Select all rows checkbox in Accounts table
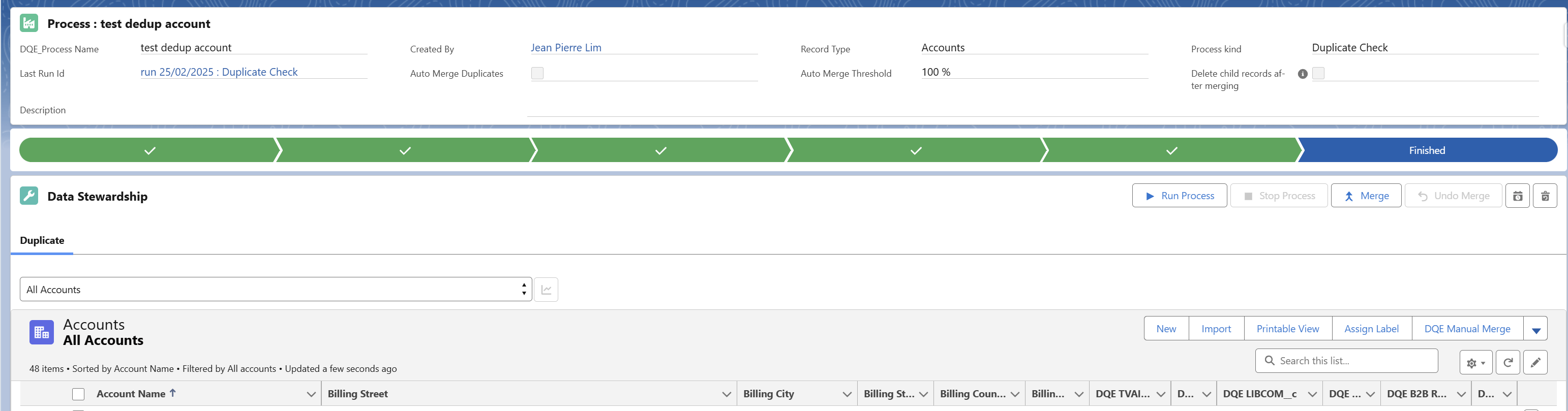This screenshot has width=1568, height=411. click(x=78, y=394)
